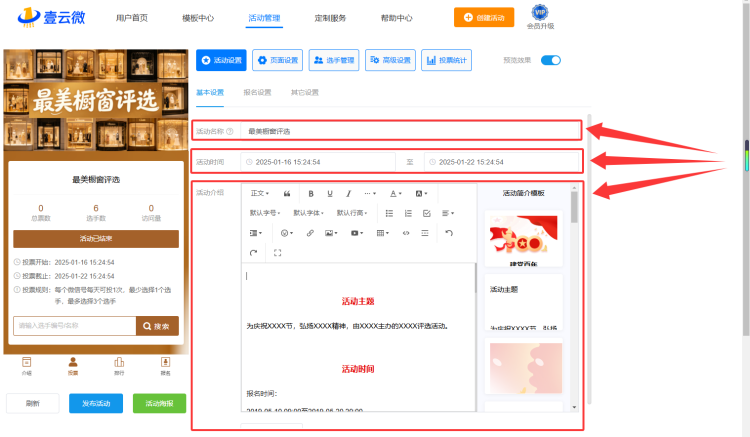This screenshot has height=437, width=750.
Task: Click the 活动名称 input field
Action: point(410,131)
